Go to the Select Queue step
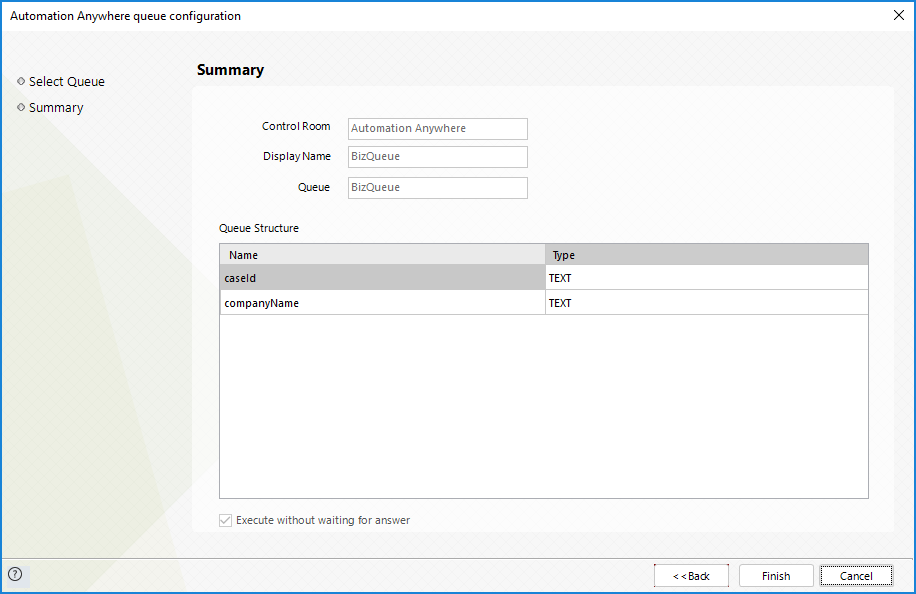This screenshot has width=916, height=594. [67, 82]
